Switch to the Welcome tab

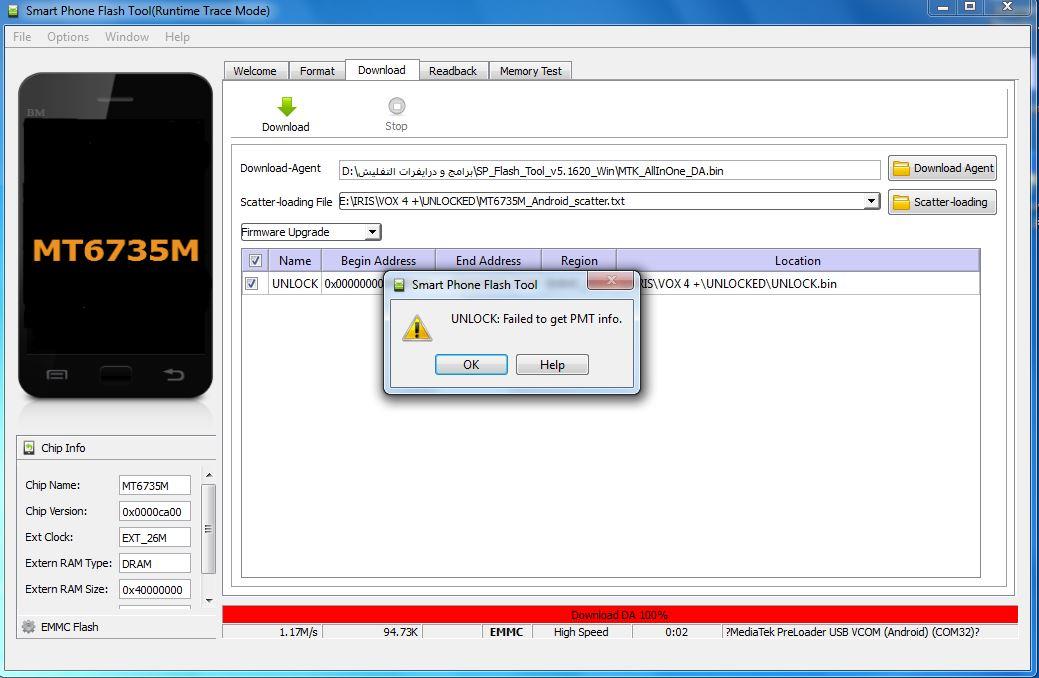coord(255,71)
